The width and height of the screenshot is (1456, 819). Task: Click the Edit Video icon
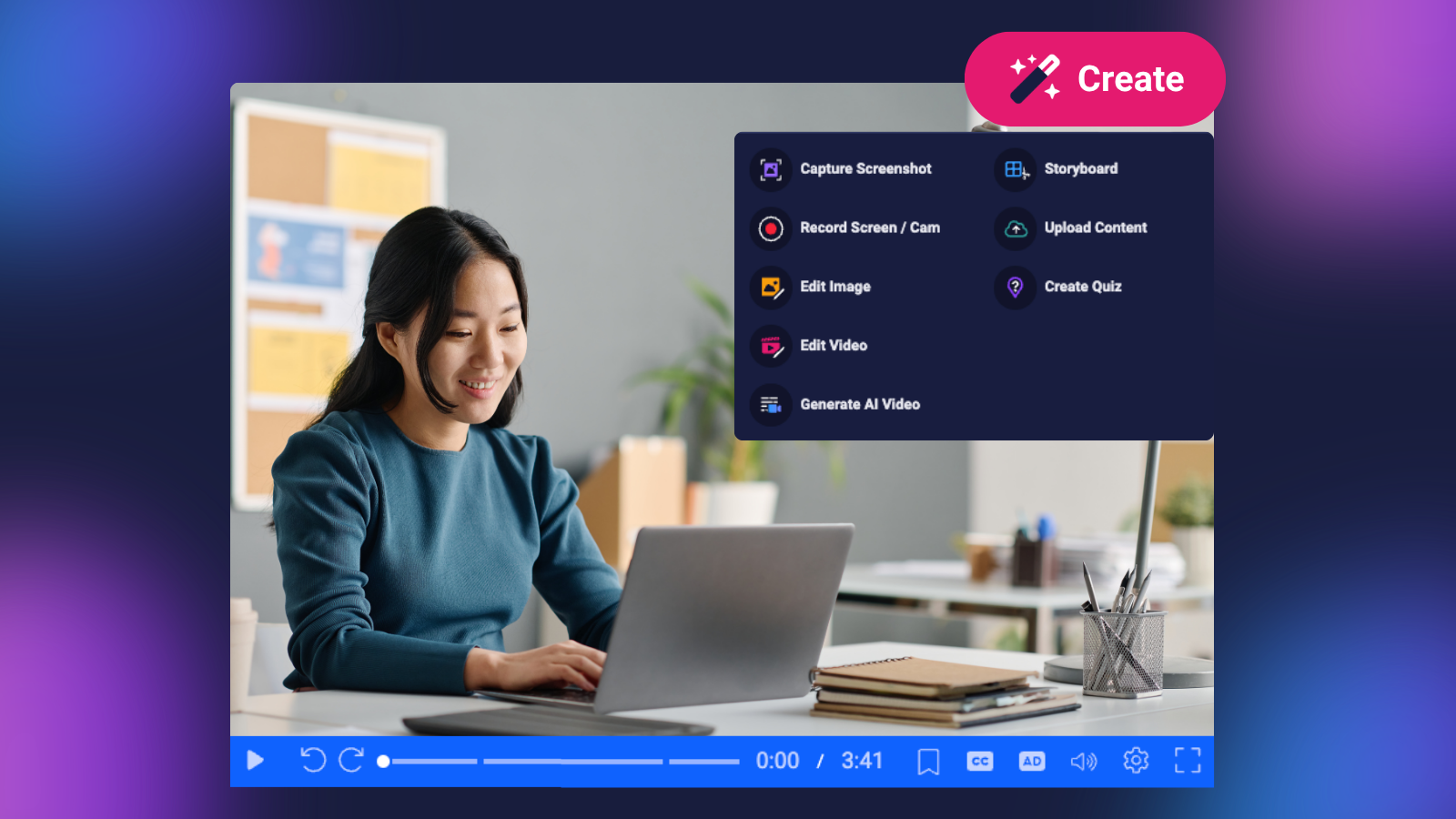[771, 346]
